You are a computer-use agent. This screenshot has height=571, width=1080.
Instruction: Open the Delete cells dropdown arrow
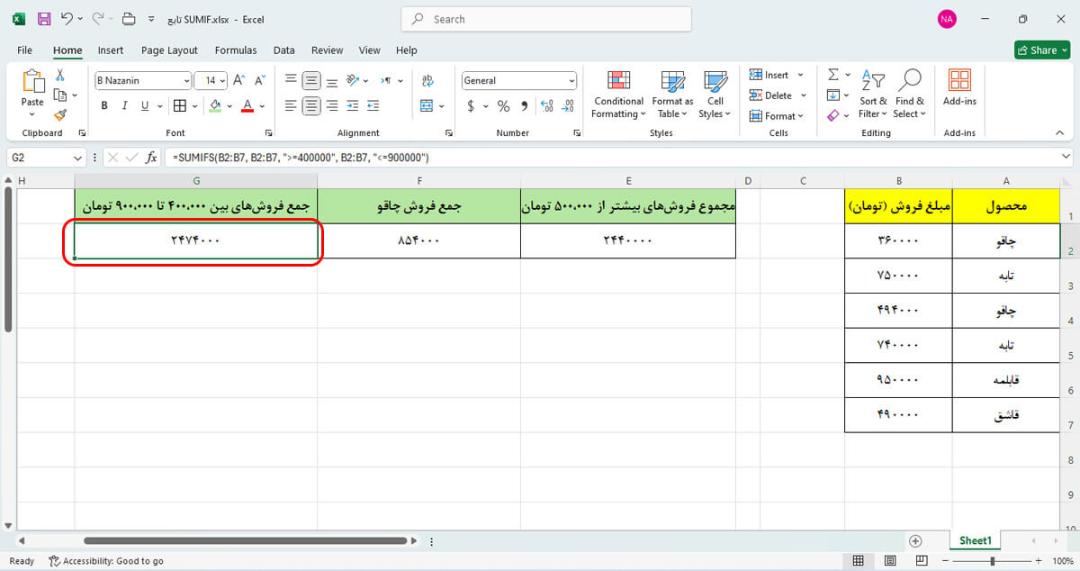(803, 96)
